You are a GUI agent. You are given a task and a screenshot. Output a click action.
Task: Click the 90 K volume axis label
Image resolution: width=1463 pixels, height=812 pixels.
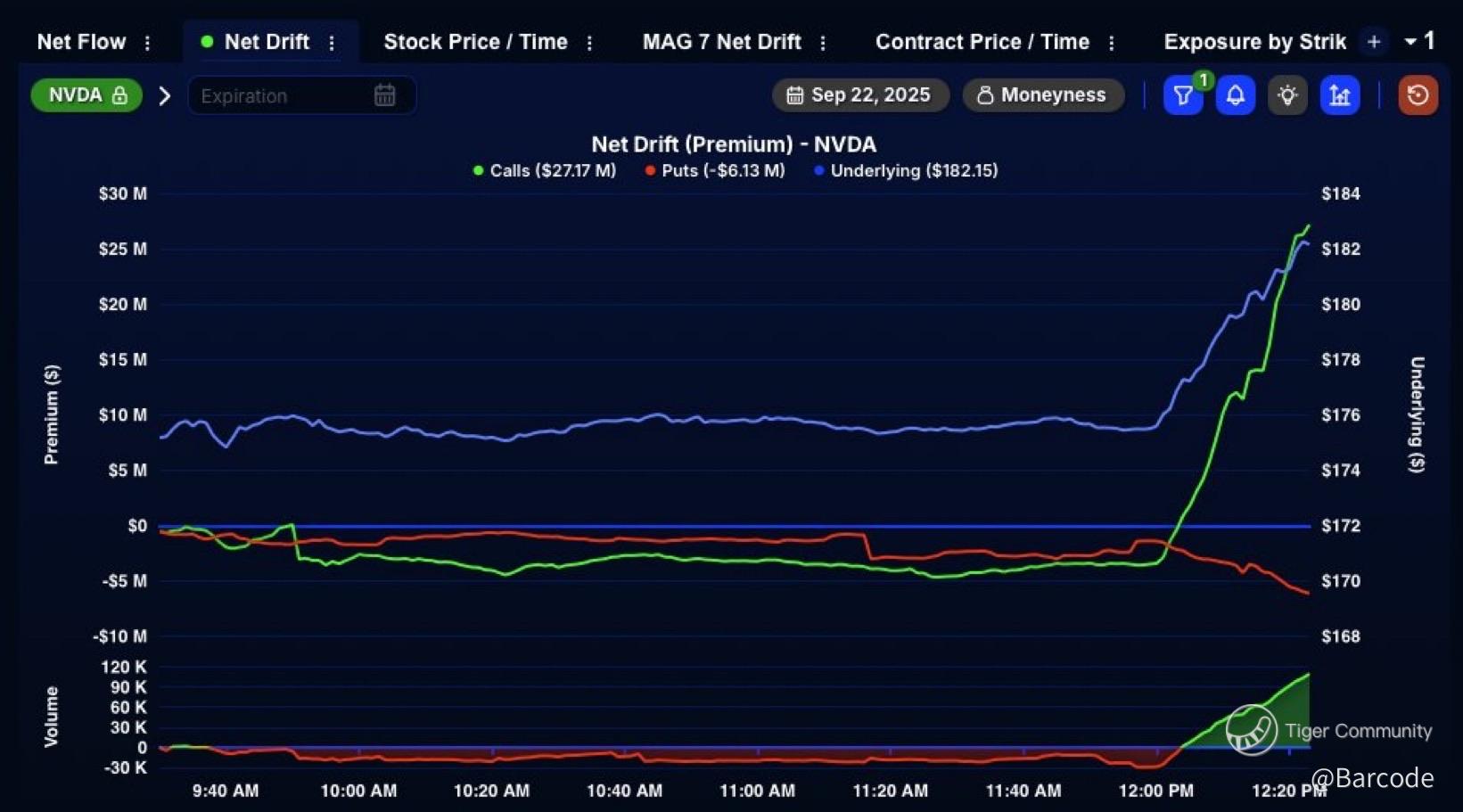128,687
